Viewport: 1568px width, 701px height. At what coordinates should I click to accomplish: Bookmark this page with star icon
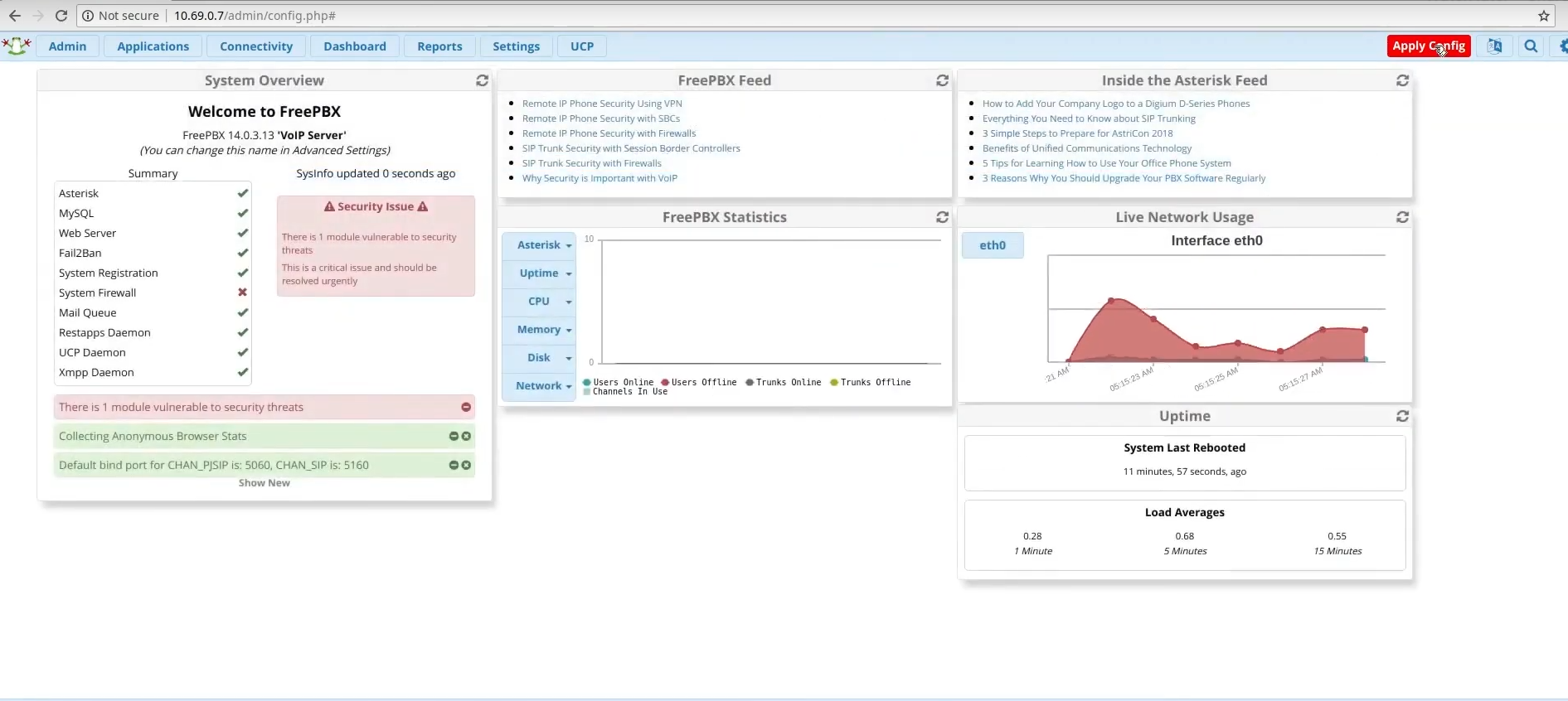tap(1543, 16)
